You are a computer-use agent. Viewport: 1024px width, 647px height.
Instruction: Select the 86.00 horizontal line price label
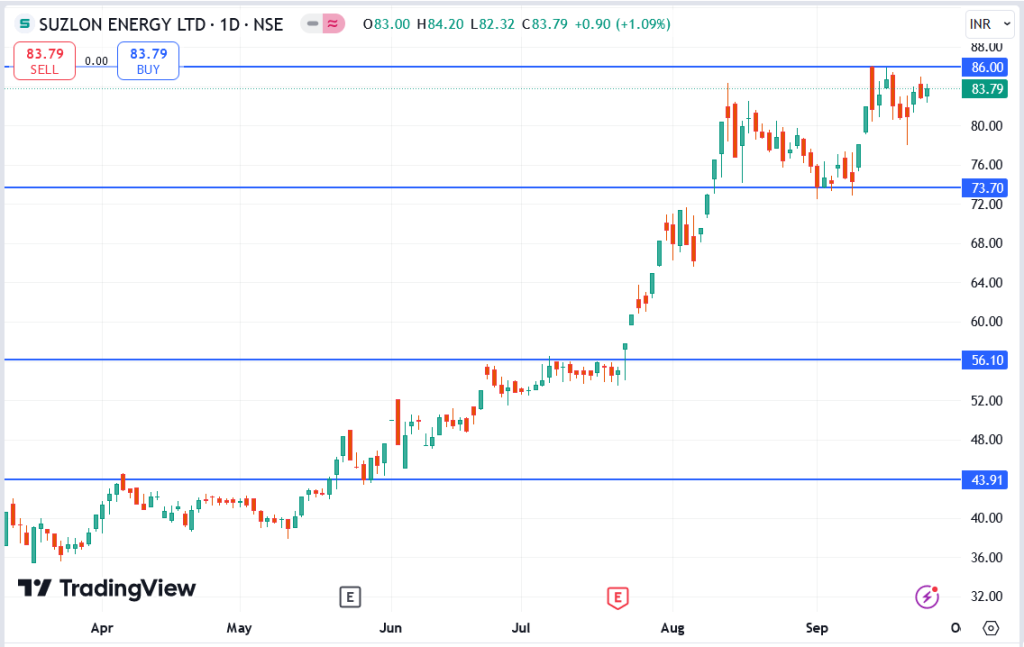pos(985,67)
